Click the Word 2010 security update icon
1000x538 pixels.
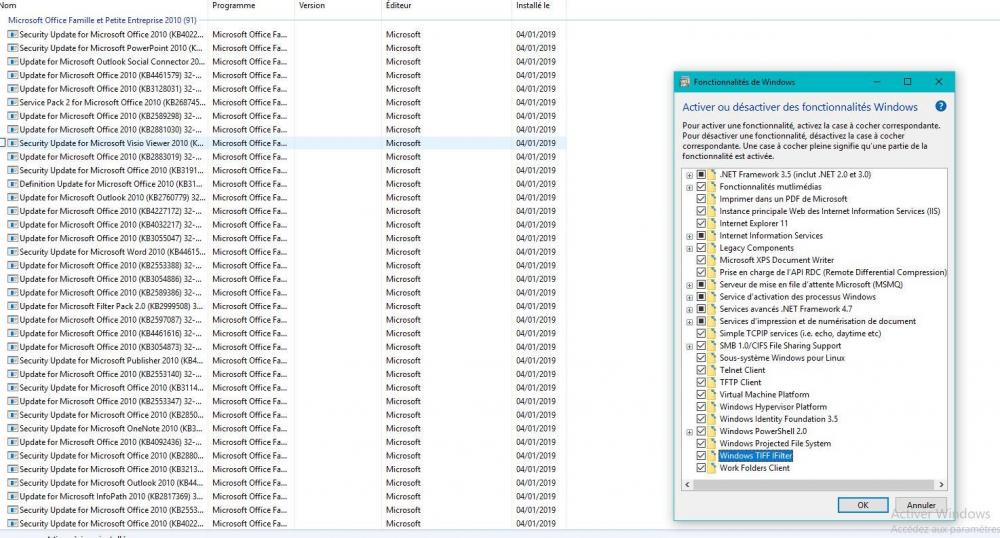(x=12, y=252)
